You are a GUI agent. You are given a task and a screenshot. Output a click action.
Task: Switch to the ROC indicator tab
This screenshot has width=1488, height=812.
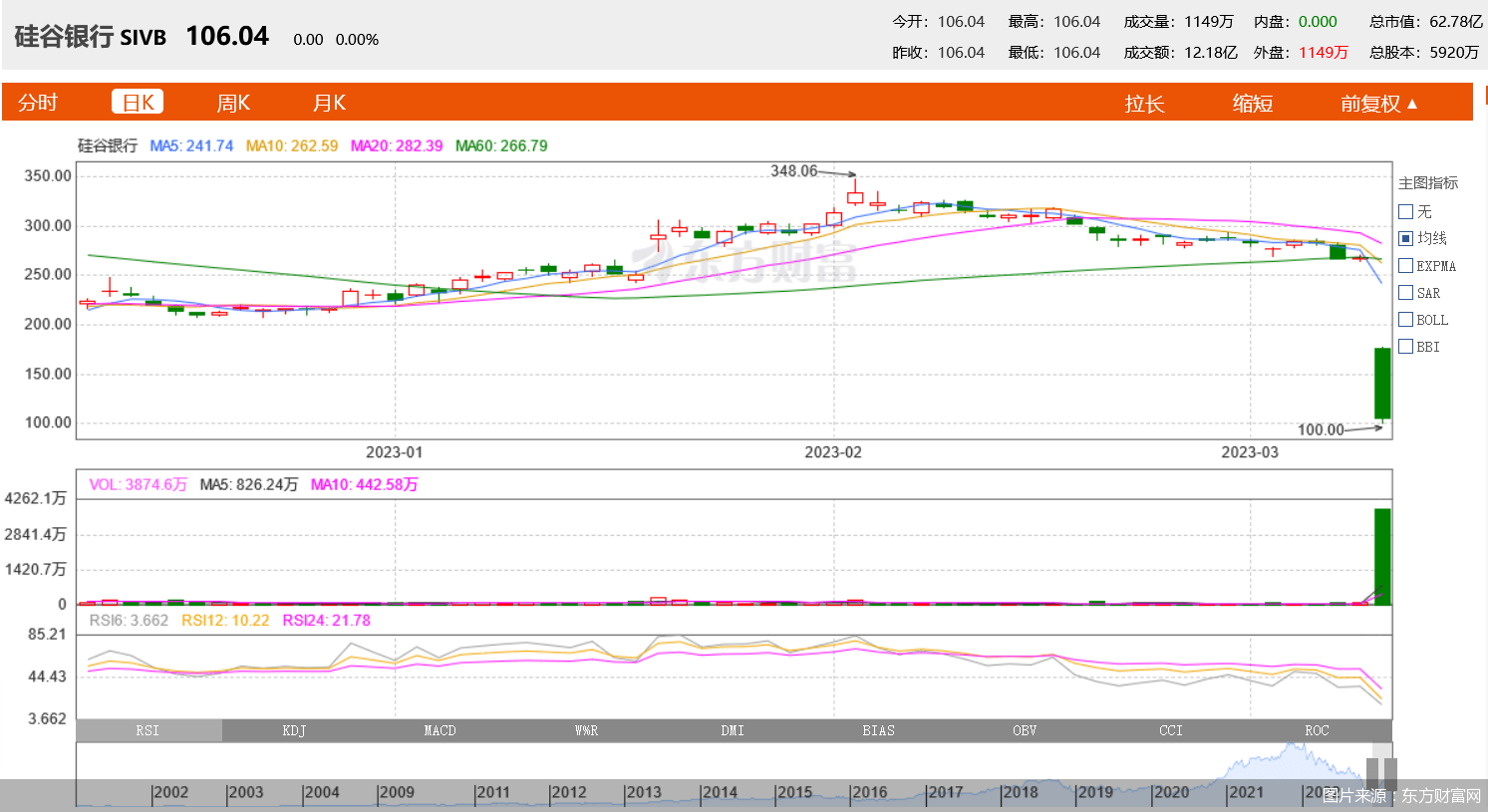coord(1317,730)
